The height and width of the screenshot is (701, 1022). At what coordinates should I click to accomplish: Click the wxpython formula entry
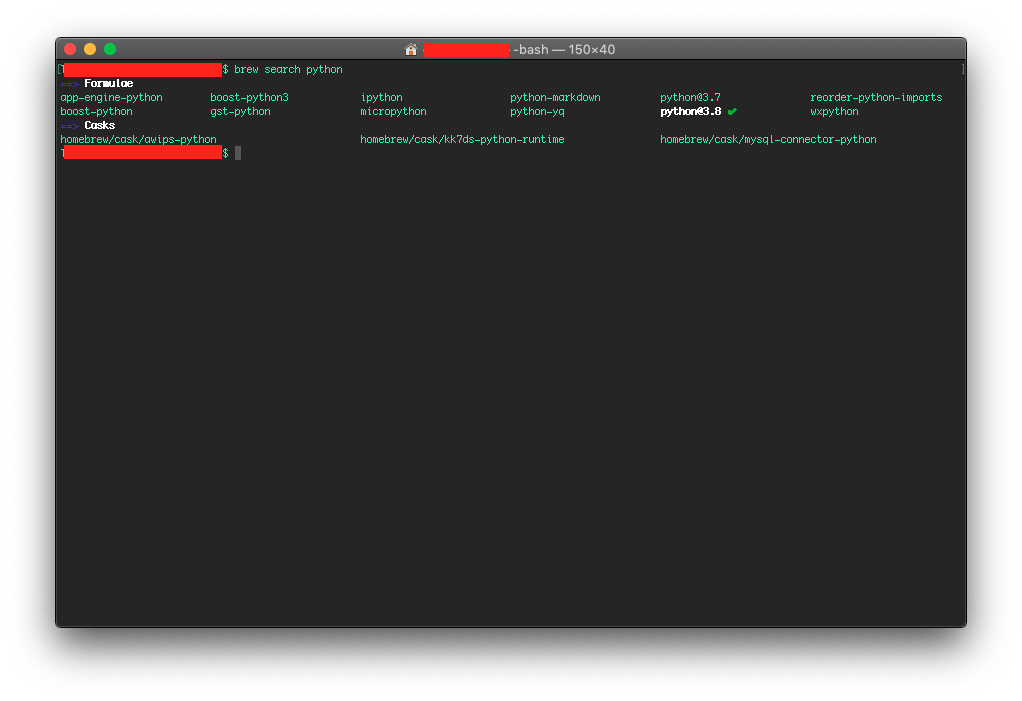tap(834, 111)
